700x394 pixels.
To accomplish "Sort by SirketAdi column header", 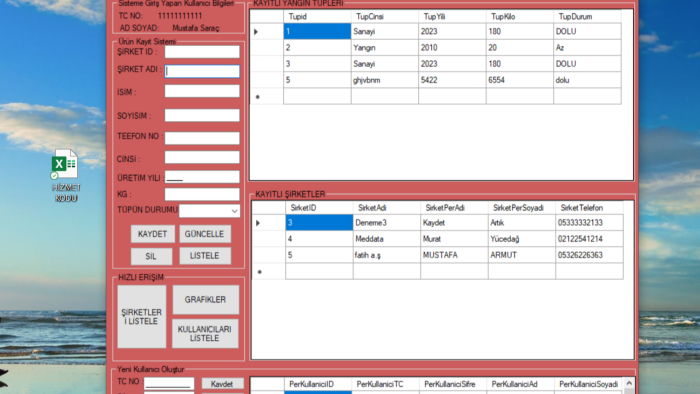I will point(387,208).
